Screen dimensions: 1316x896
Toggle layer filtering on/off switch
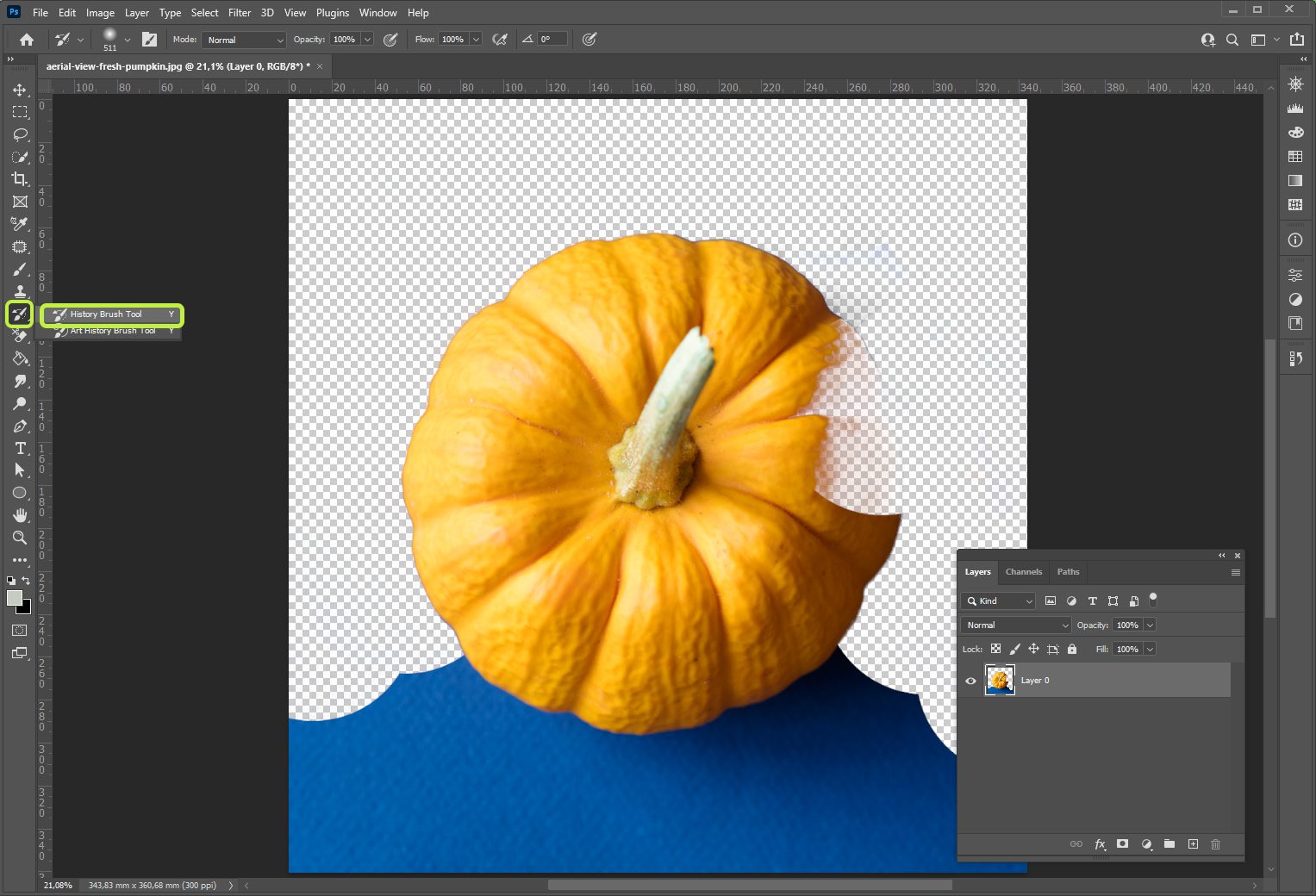[1153, 600]
